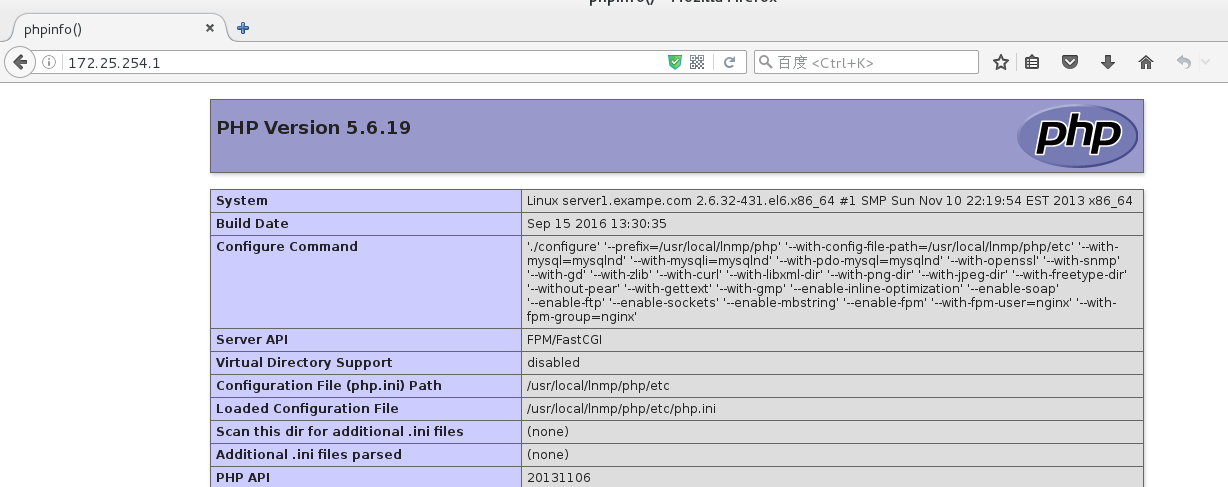Bookmark this page with the star icon
The width and height of the screenshot is (1228, 487).
point(1000,62)
